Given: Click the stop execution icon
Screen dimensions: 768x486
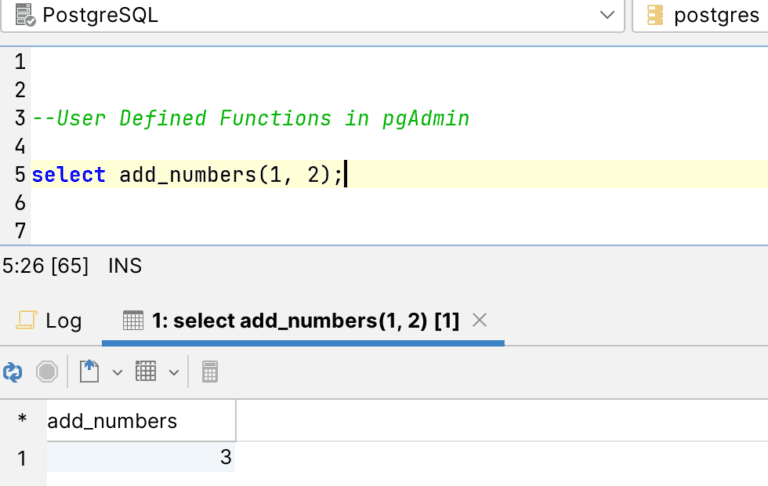Looking at the screenshot, I should coord(47,372).
